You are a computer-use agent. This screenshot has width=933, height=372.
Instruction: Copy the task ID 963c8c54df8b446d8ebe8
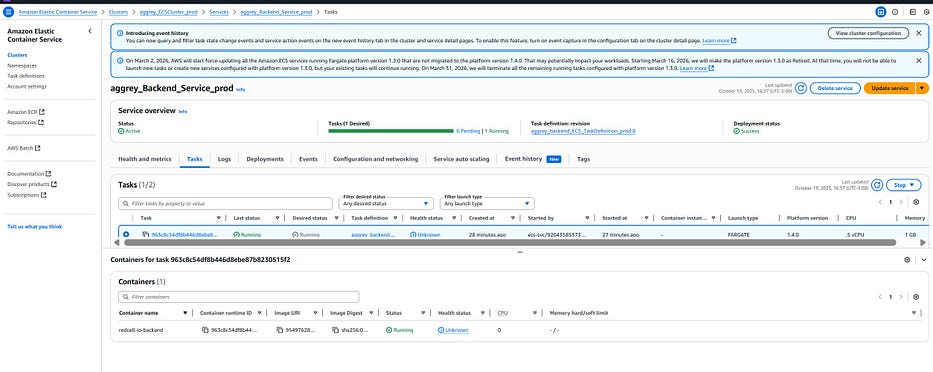(x=145, y=235)
